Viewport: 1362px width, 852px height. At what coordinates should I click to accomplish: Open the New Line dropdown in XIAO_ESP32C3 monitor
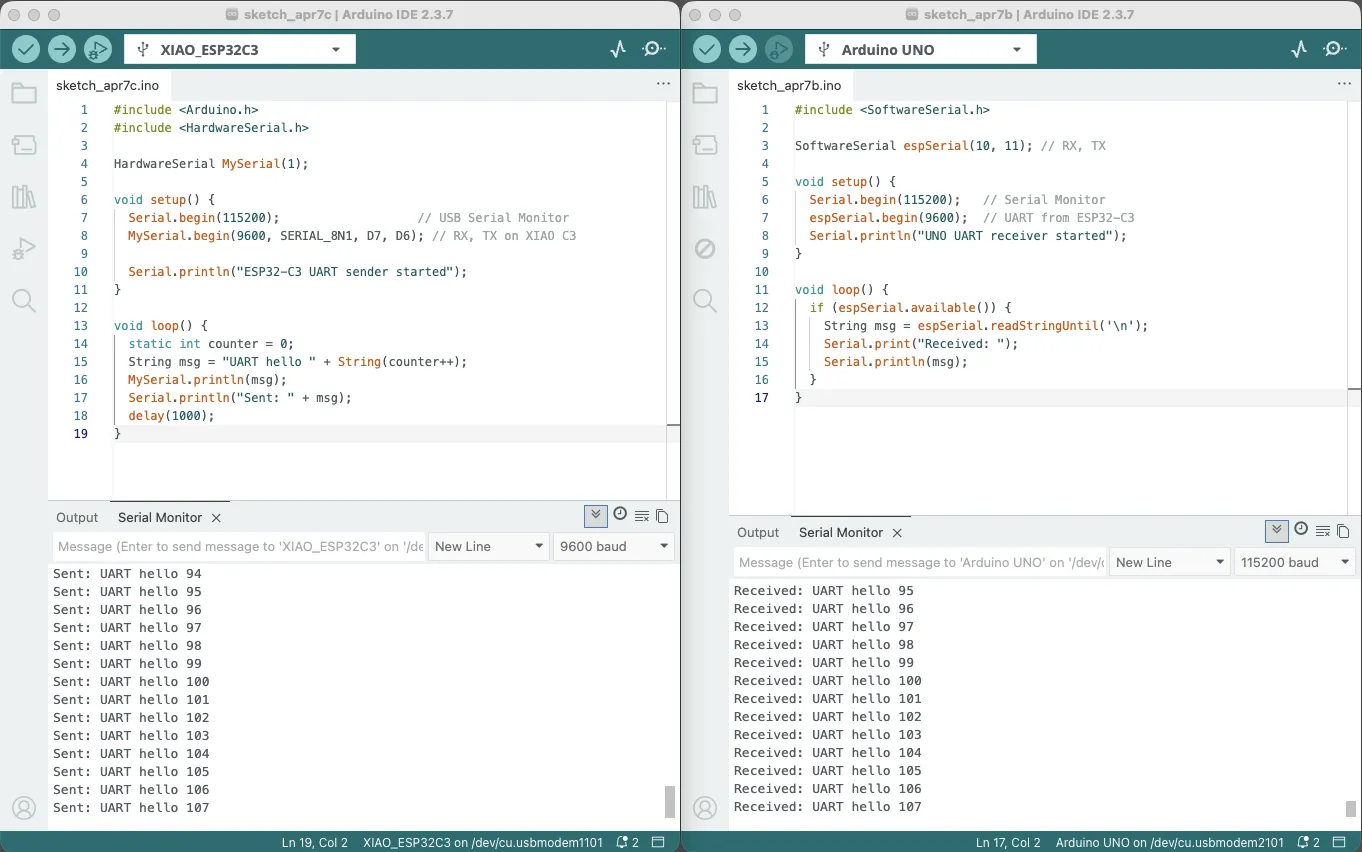click(x=489, y=547)
